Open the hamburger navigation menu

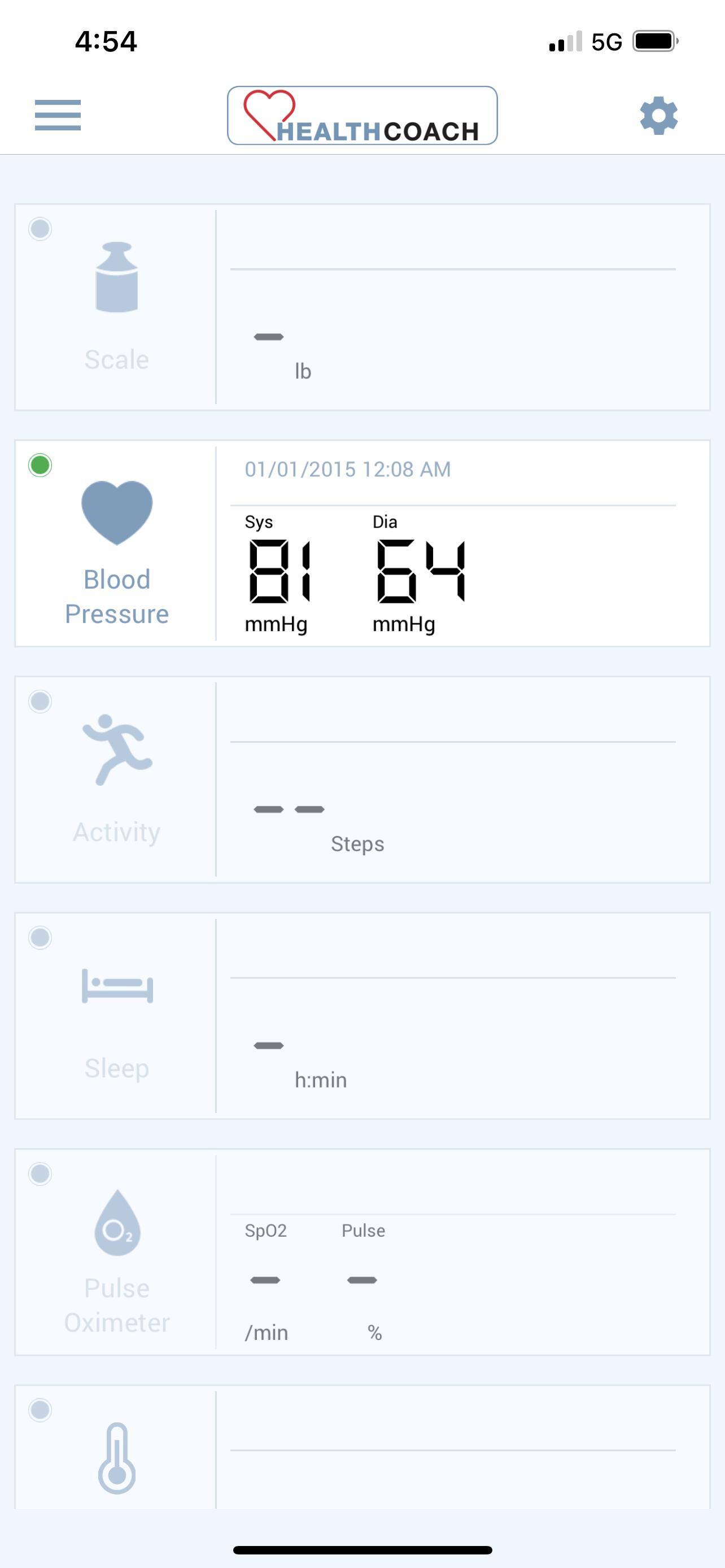pos(58,115)
